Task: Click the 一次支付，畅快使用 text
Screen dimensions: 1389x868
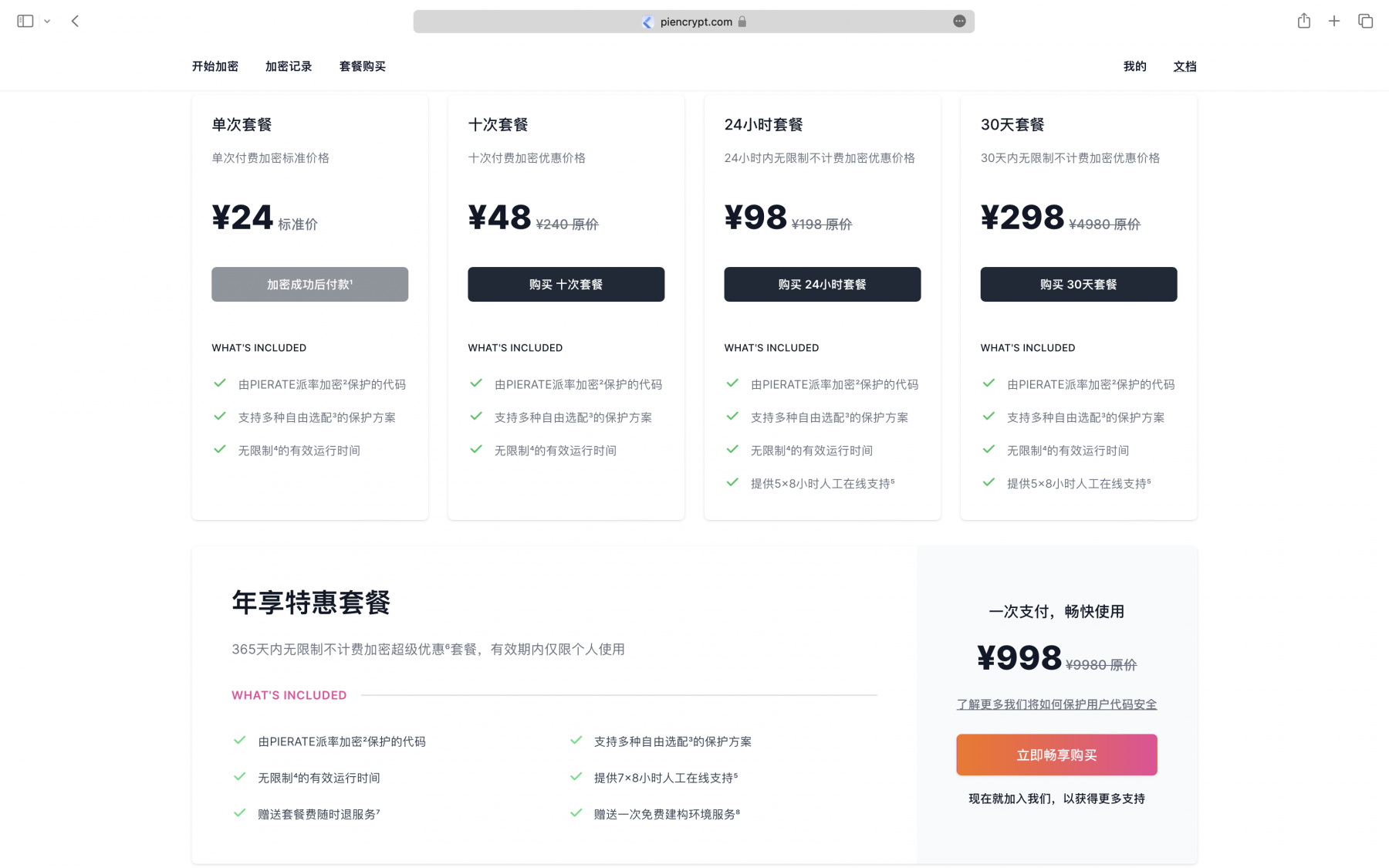Action: point(1057,612)
